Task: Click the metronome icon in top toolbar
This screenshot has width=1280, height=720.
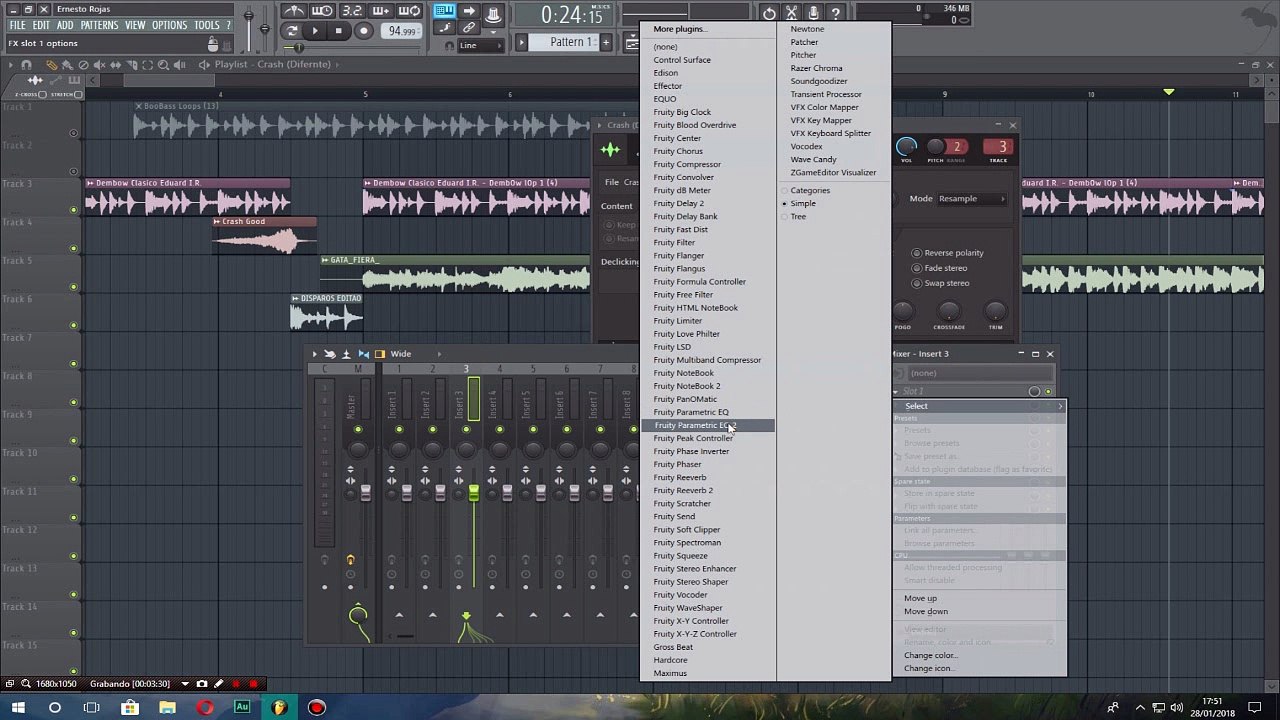Action: [293, 12]
